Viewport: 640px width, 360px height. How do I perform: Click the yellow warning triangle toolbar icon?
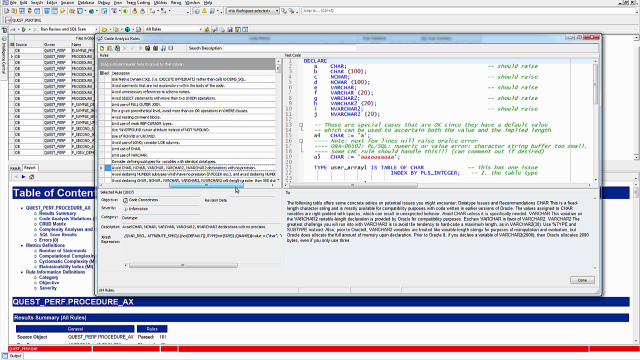pos(204,11)
